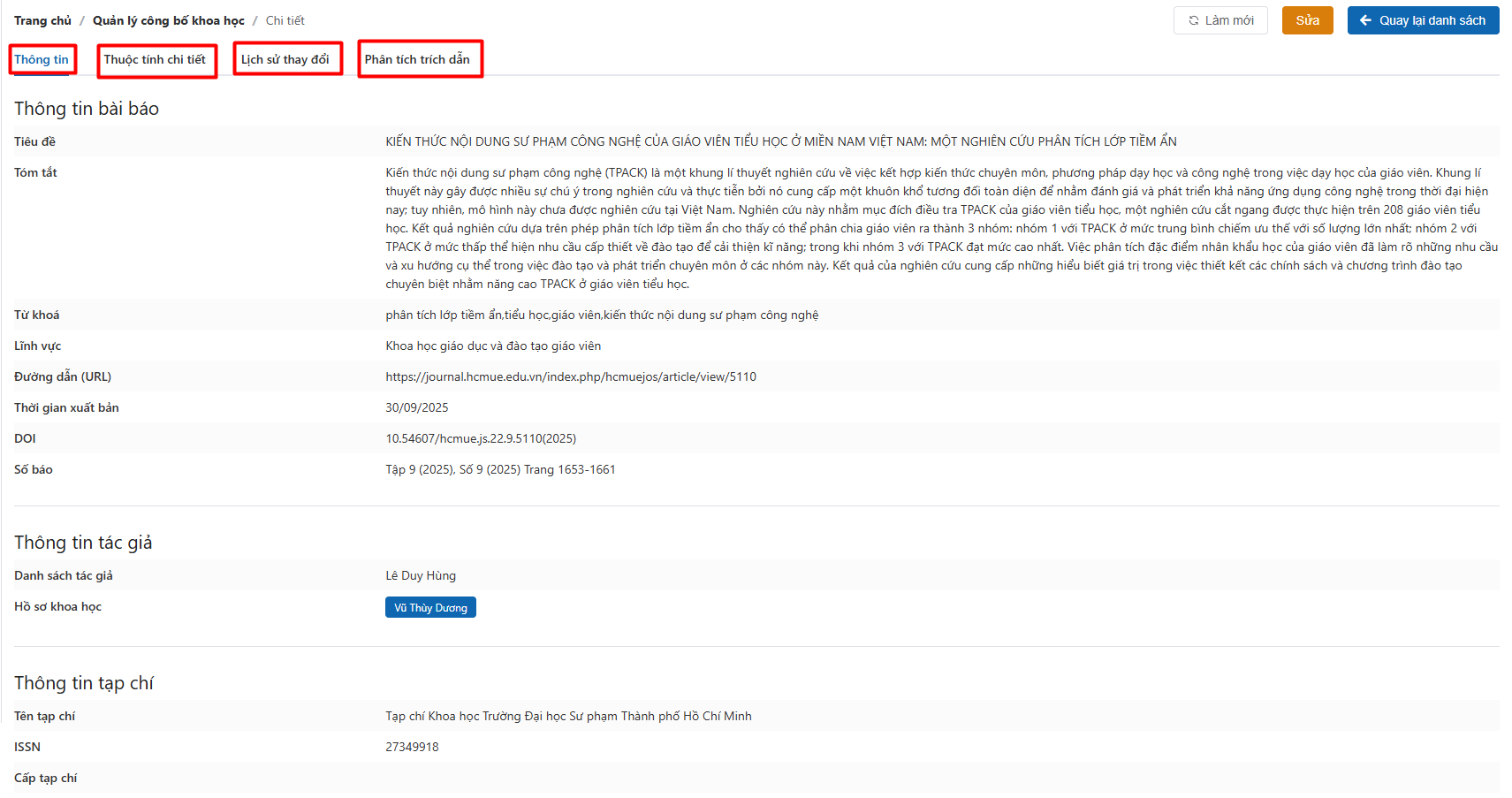Click the refresh icon beside Làm mới
The image size is (1512, 798).
[1193, 20]
